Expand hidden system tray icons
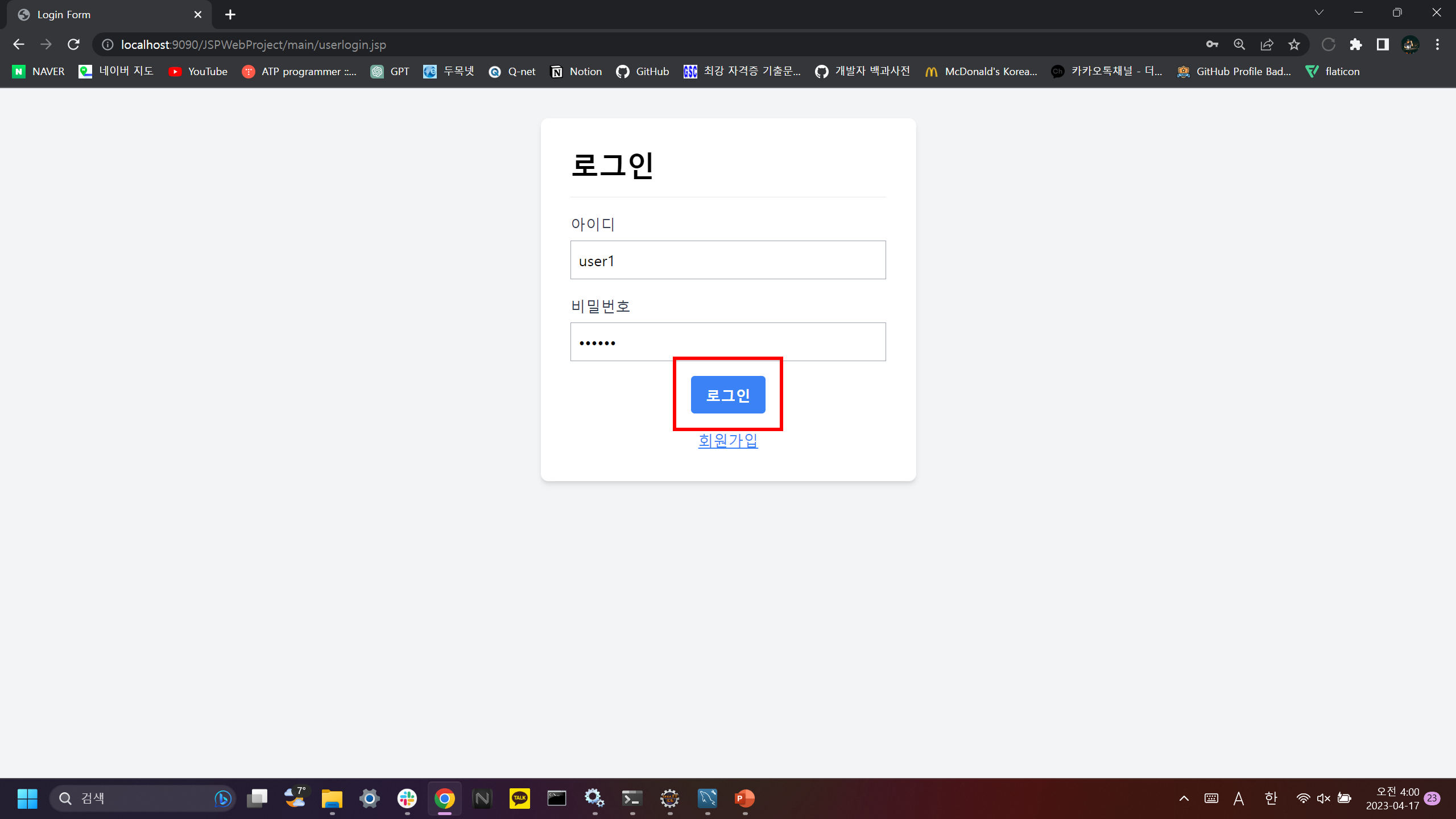This screenshot has width=1456, height=819. (1184, 798)
